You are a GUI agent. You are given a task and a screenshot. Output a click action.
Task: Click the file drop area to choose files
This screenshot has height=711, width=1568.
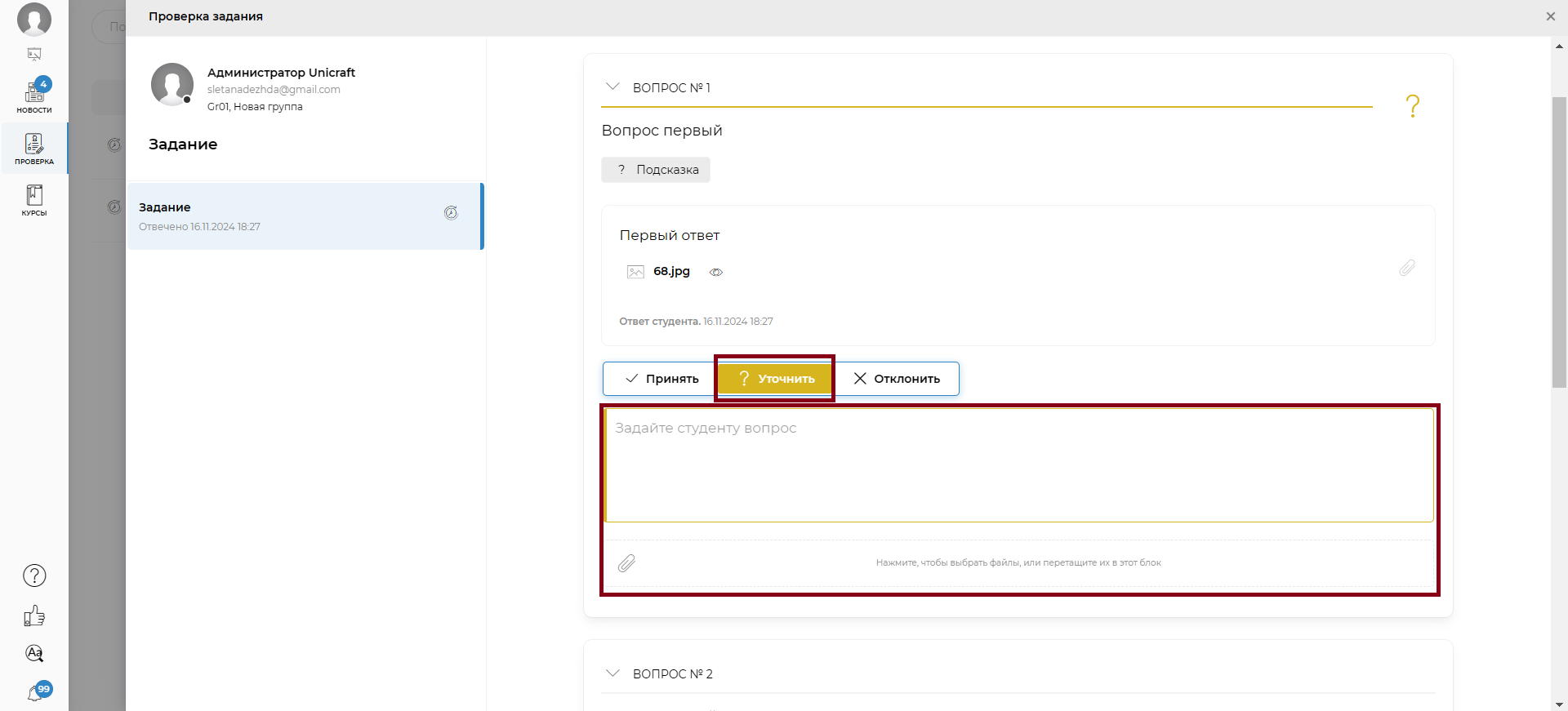pos(1018,563)
